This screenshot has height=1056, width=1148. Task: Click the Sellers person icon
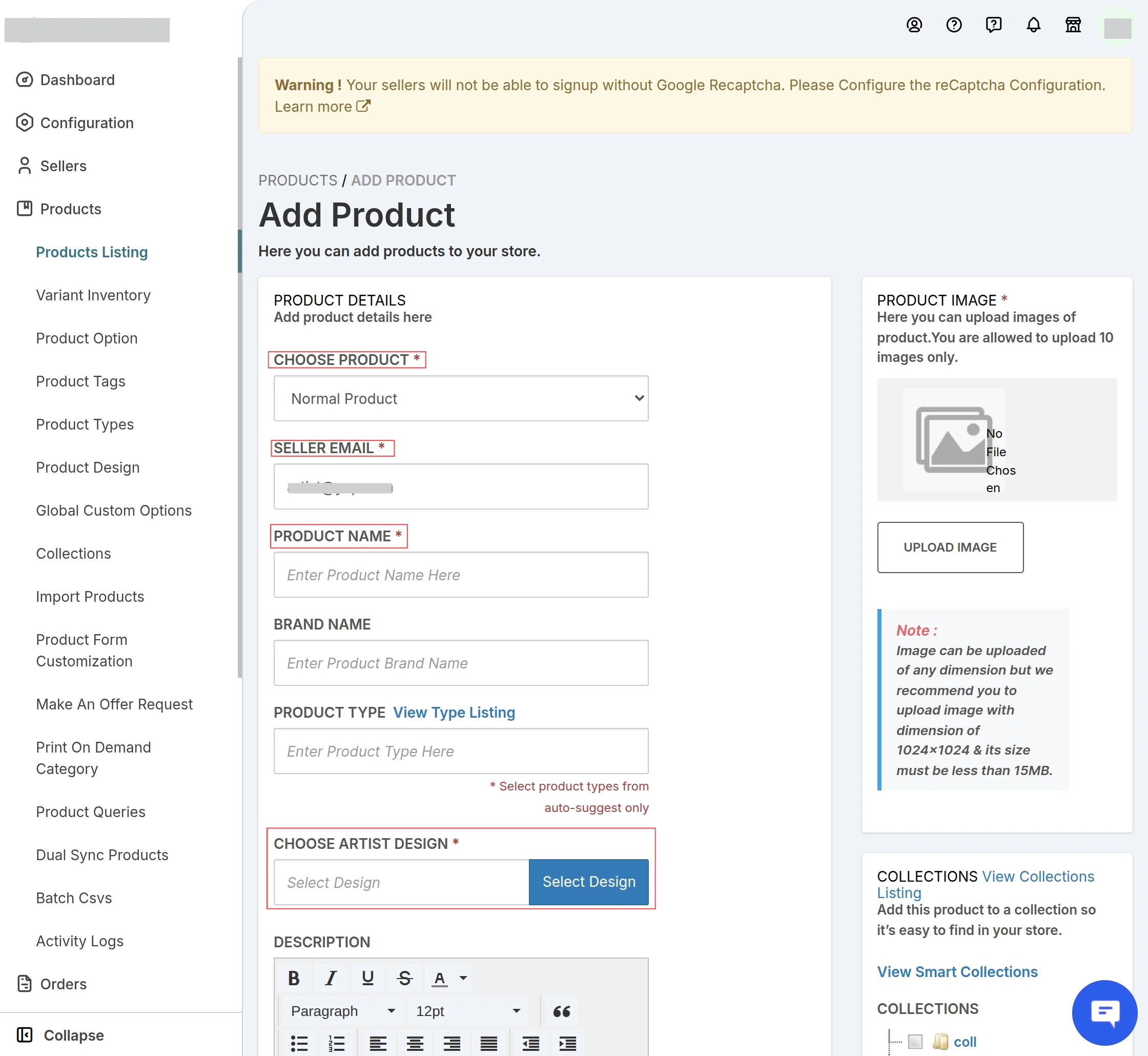click(25, 166)
